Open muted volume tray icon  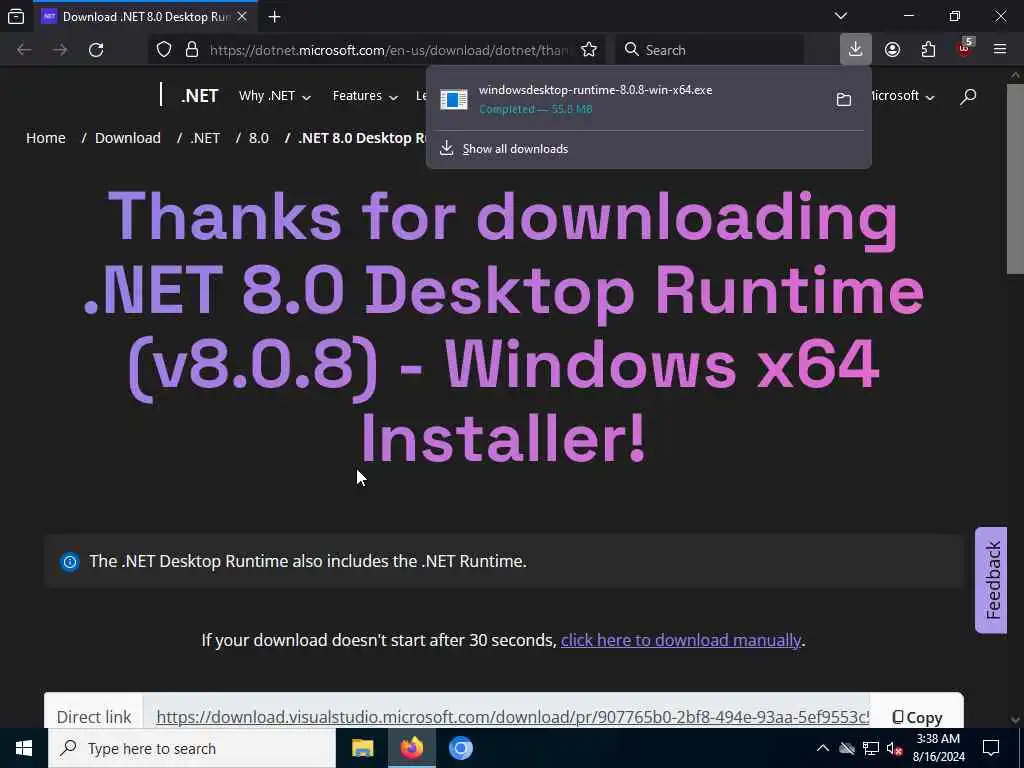(x=894, y=748)
